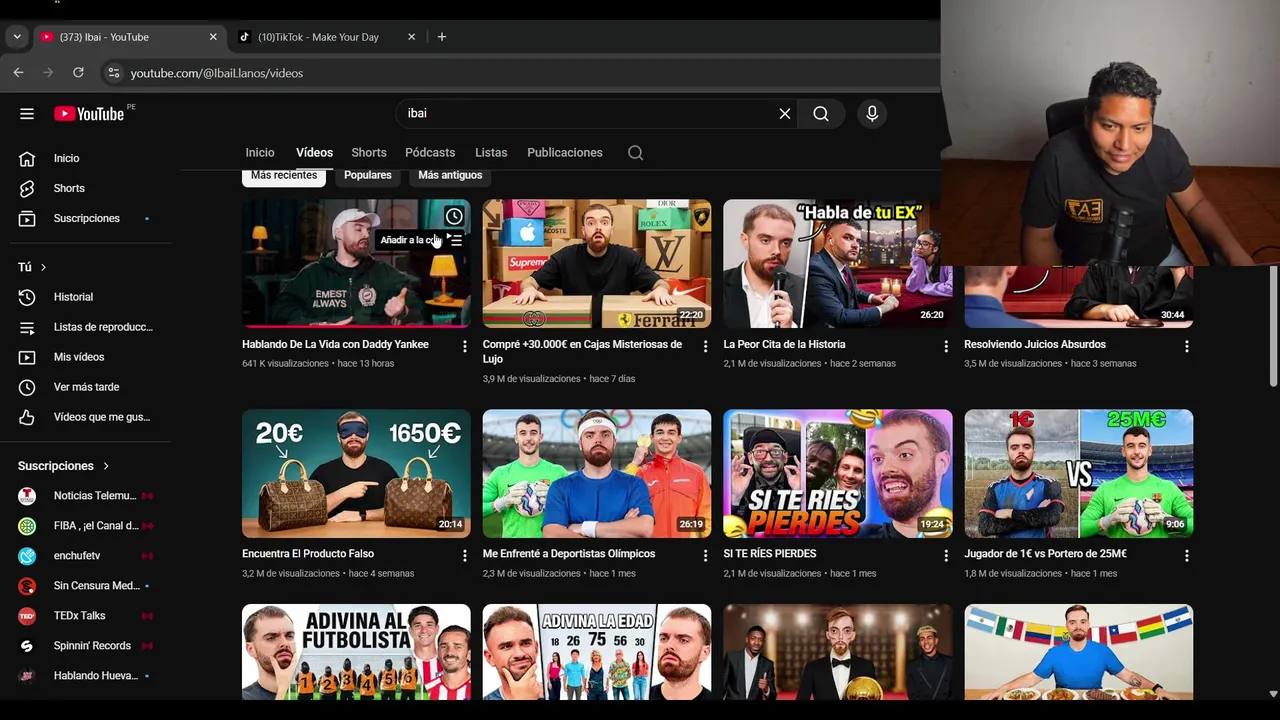The image size is (1280, 720).
Task: Play Encuentra El Producto Falso thumbnail
Action: click(356, 473)
